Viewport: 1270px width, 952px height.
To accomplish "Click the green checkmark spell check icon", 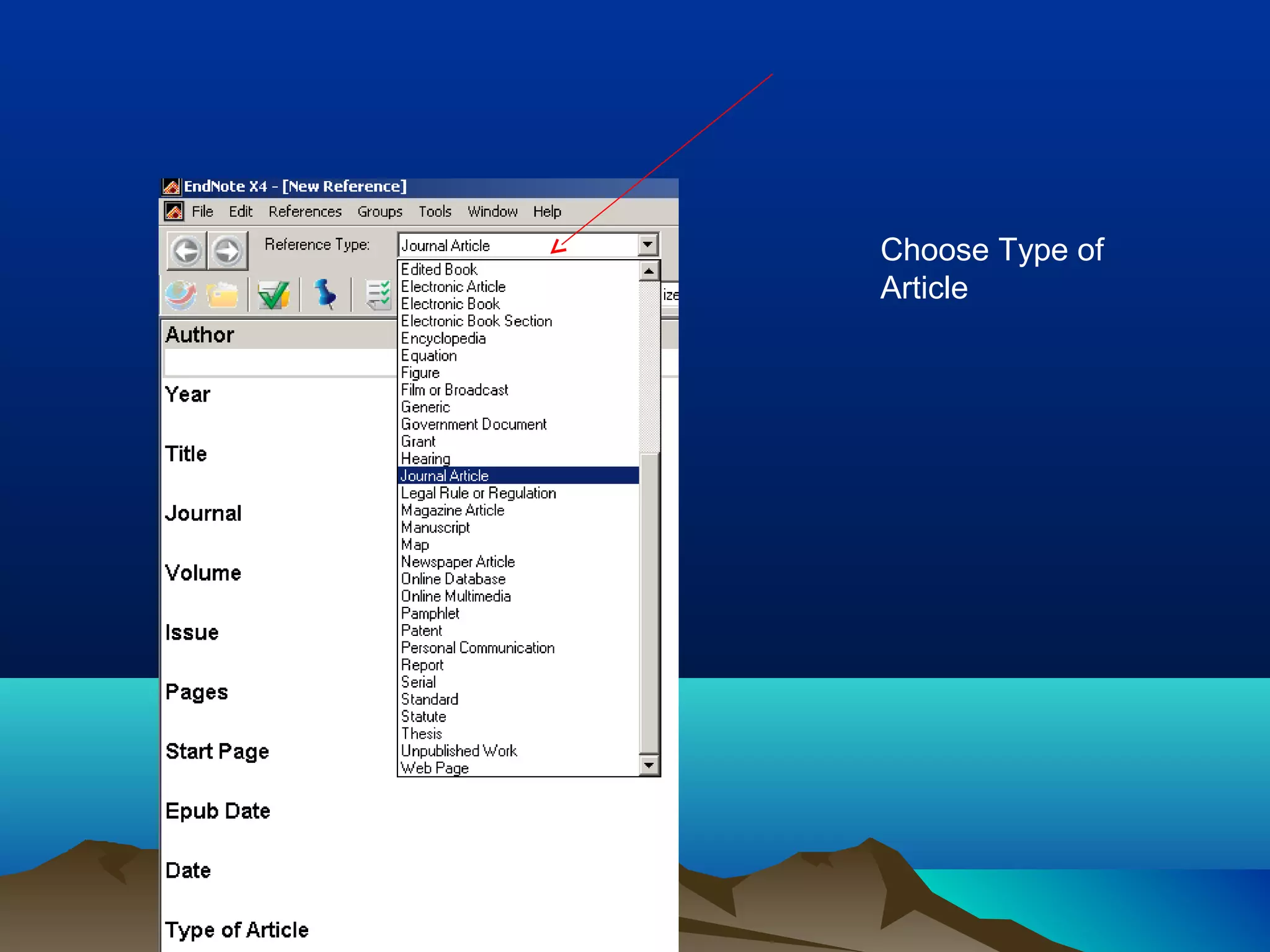I will (273, 295).
